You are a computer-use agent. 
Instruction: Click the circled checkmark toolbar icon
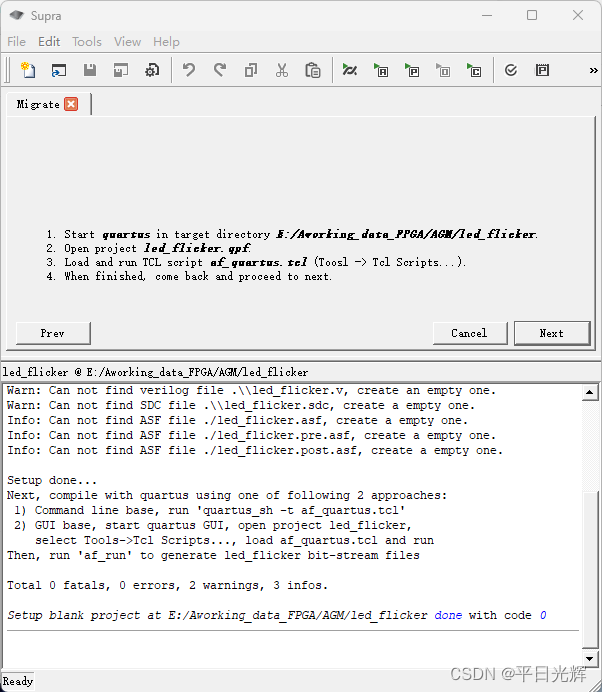click(511, 70)
